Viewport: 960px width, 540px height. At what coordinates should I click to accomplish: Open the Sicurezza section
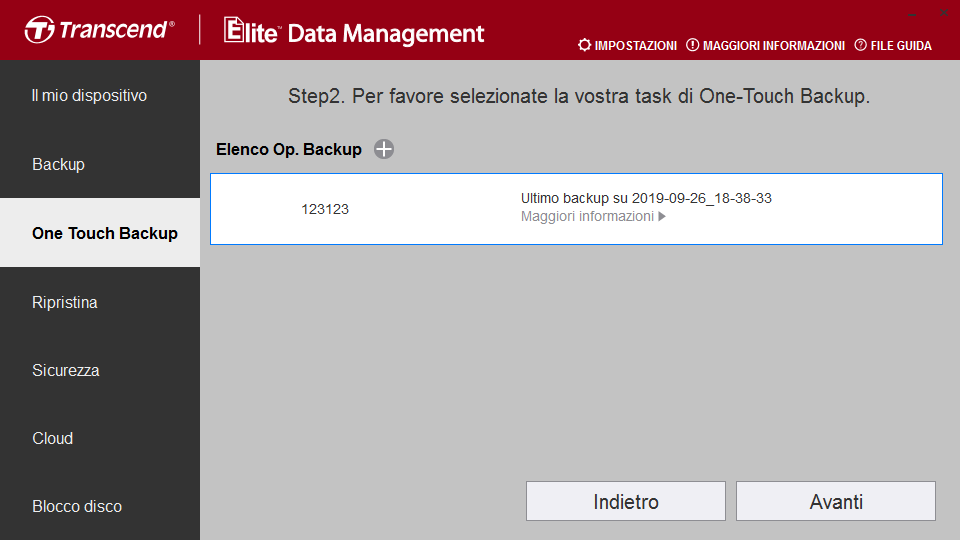coord(100,370)
